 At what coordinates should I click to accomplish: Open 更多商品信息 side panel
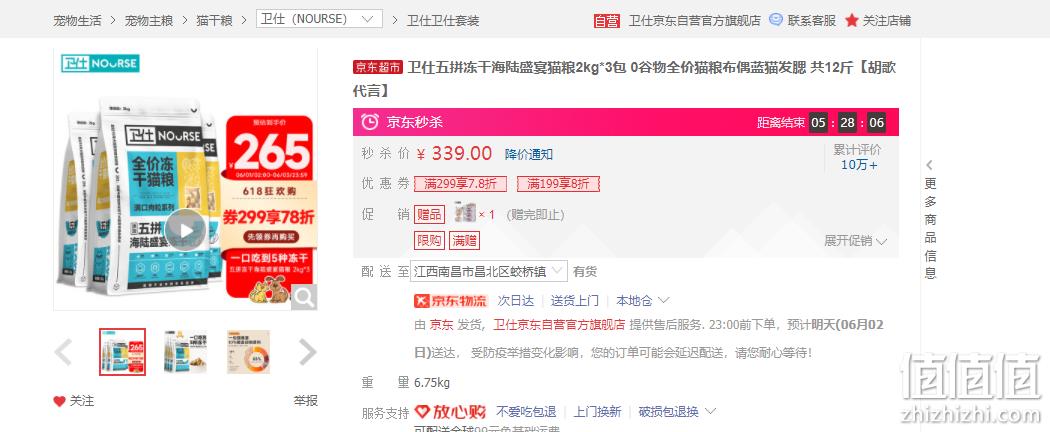[x=930, y=220]
